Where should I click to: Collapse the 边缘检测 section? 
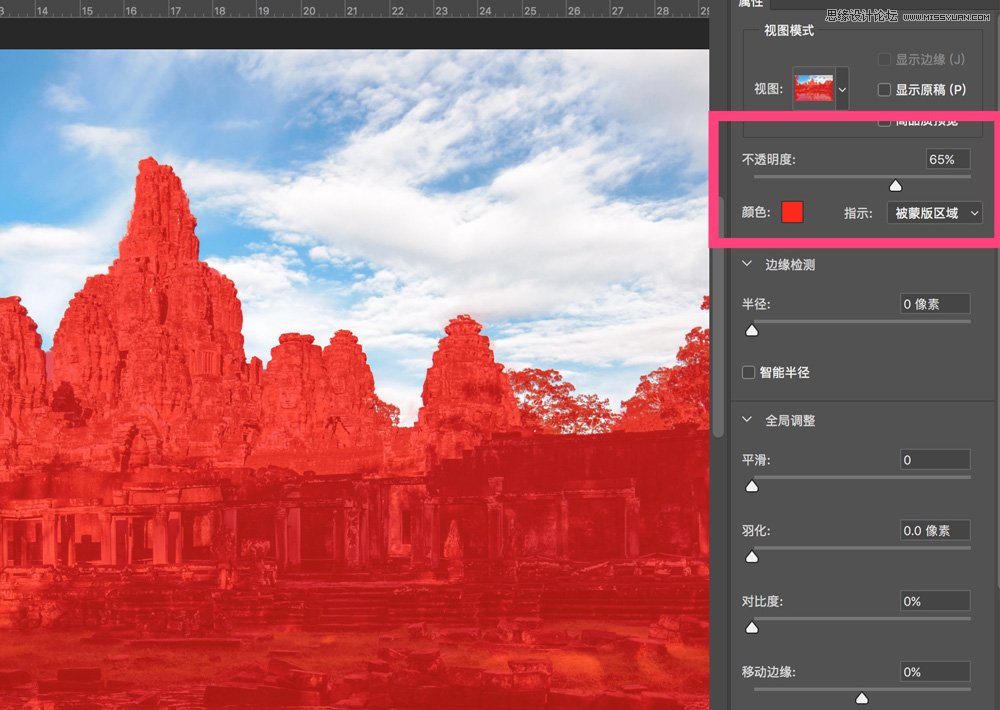(x=746, y=263)
